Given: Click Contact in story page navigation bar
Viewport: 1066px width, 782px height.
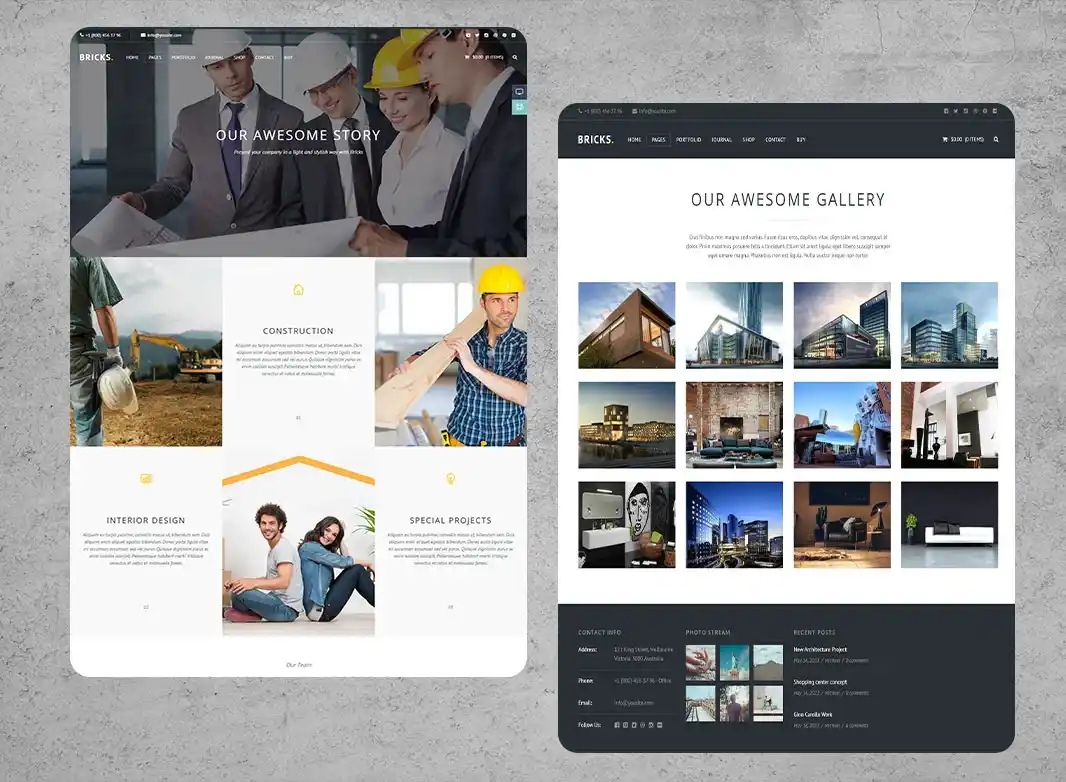Looking at the screenshot, I should [x=264, y=57].
